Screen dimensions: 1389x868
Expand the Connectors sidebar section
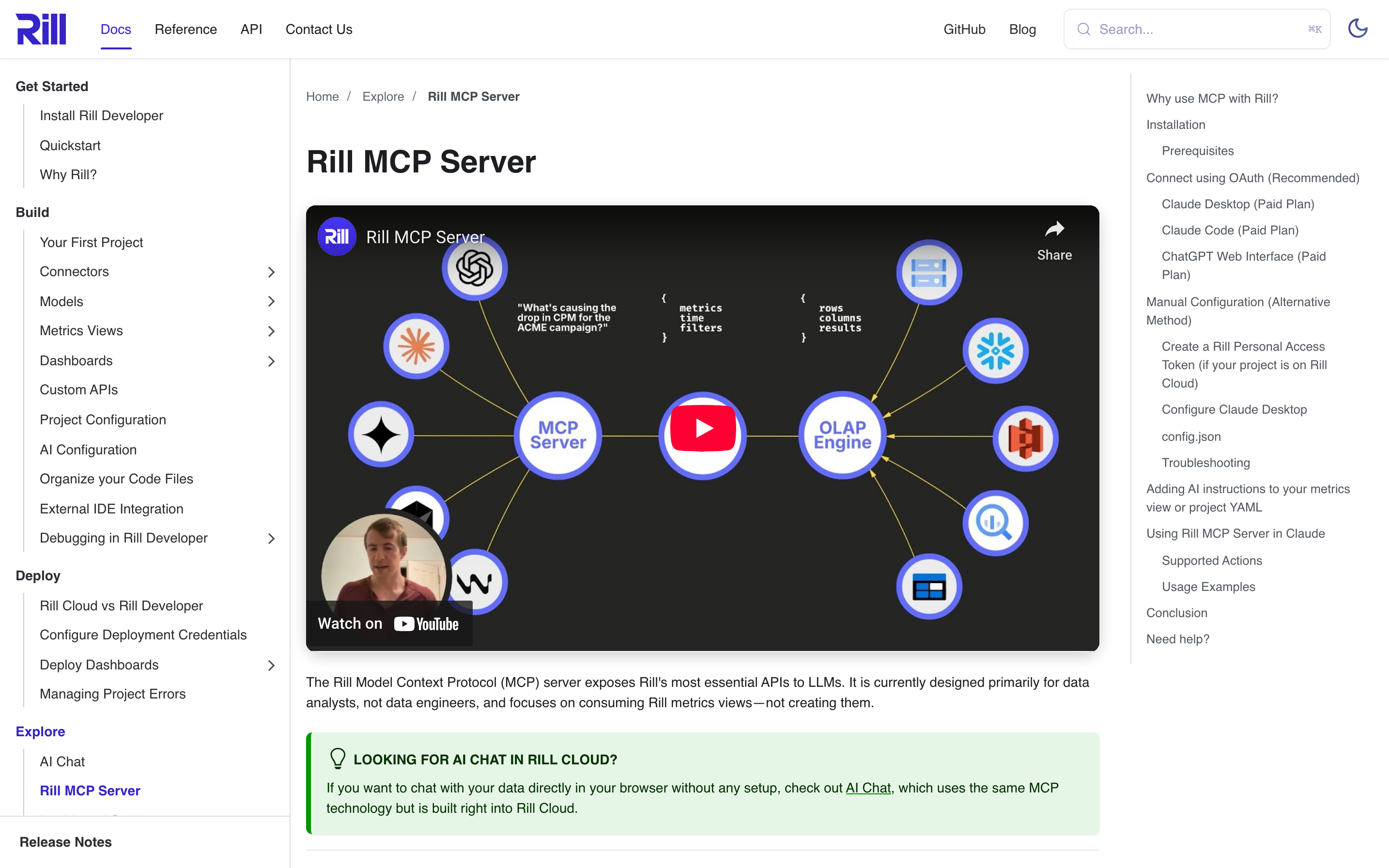coord(272,272)
